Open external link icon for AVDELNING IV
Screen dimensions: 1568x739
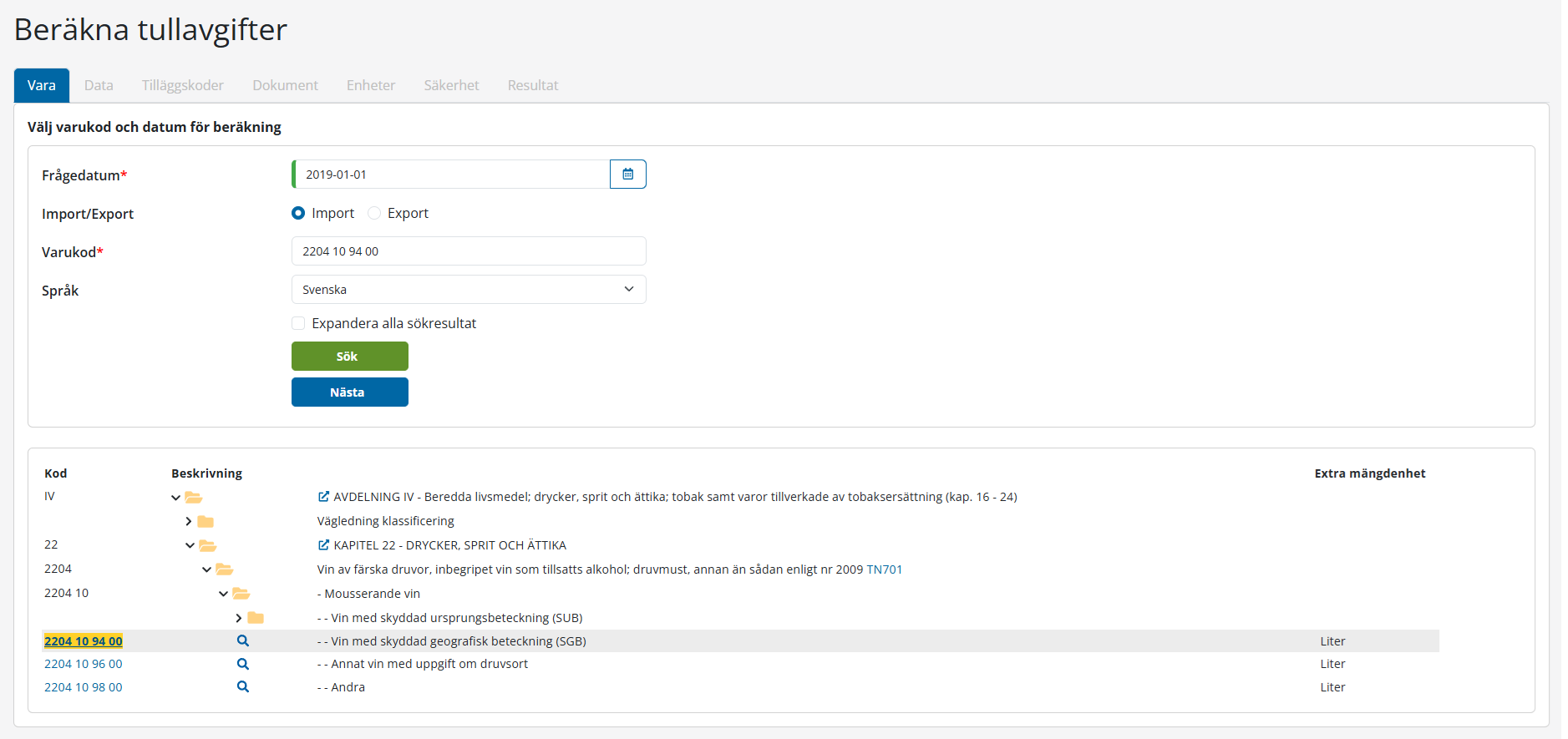(323, 497)
